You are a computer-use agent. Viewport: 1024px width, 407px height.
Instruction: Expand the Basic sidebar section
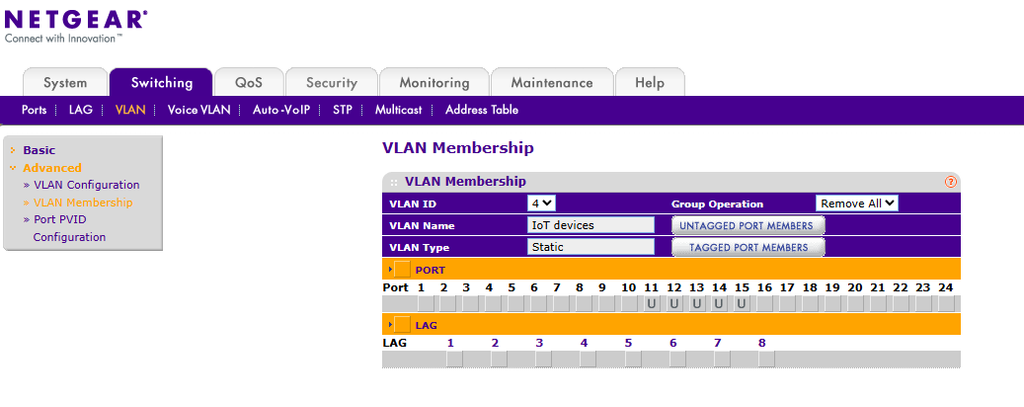click(x=39, y=150)
